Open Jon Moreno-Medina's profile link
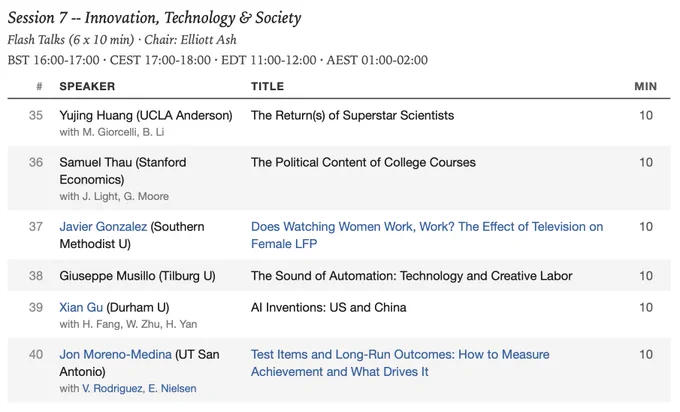Viewport: 680px width, 412px height. click(x=115, y=354)
